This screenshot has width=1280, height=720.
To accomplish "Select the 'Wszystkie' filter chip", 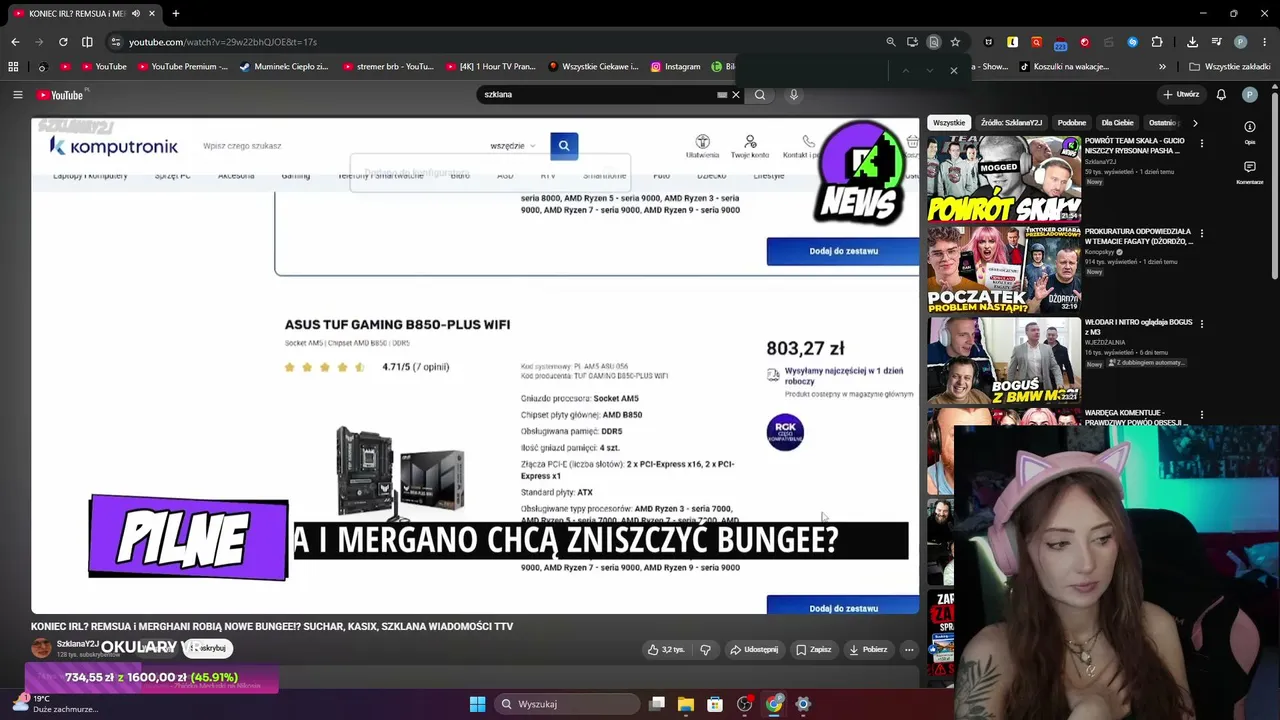I will [949, 123].
